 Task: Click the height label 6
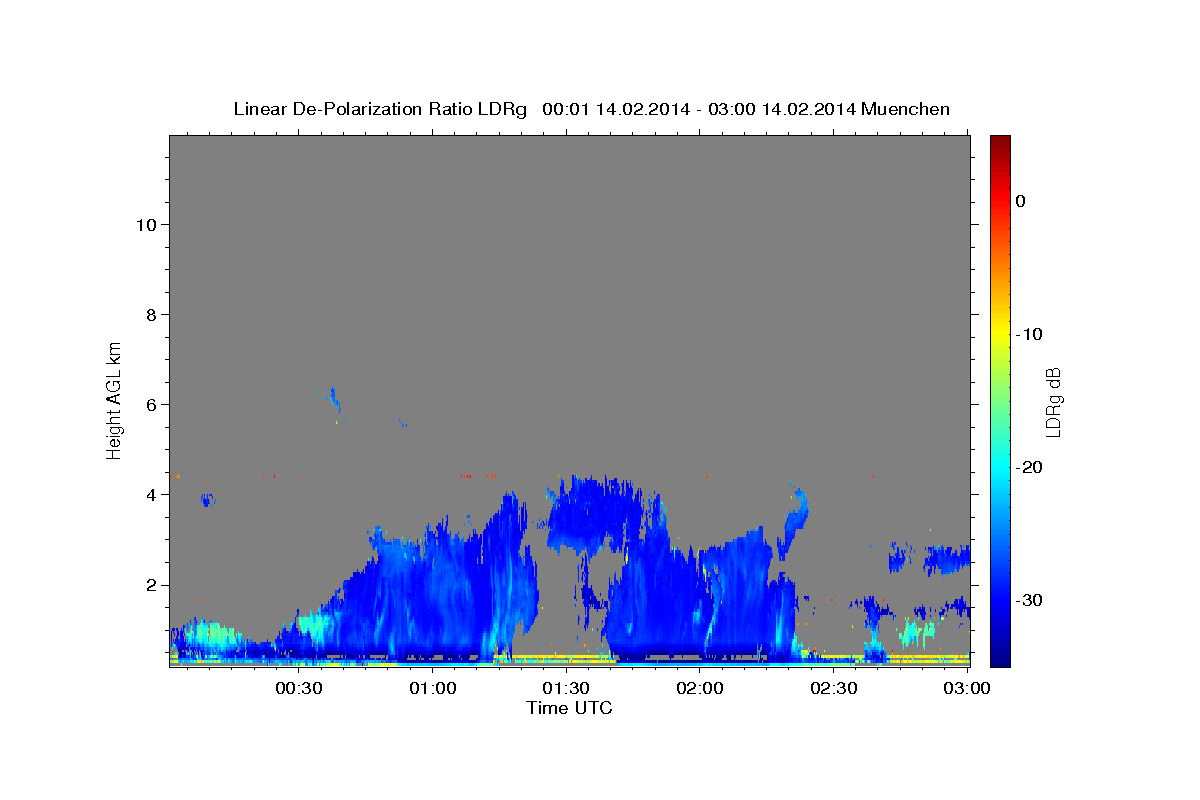tap(151, 404)
